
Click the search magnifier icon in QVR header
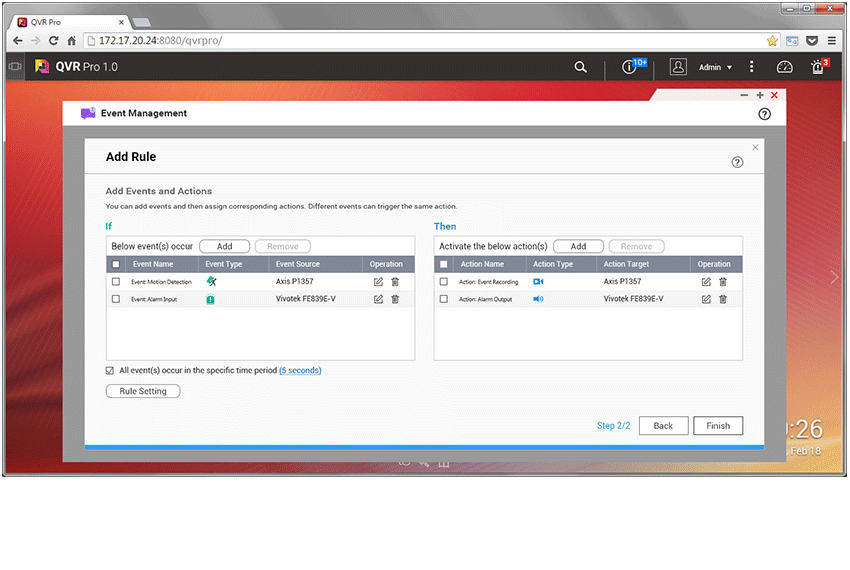pyautogui.click(x=581, y=67)
